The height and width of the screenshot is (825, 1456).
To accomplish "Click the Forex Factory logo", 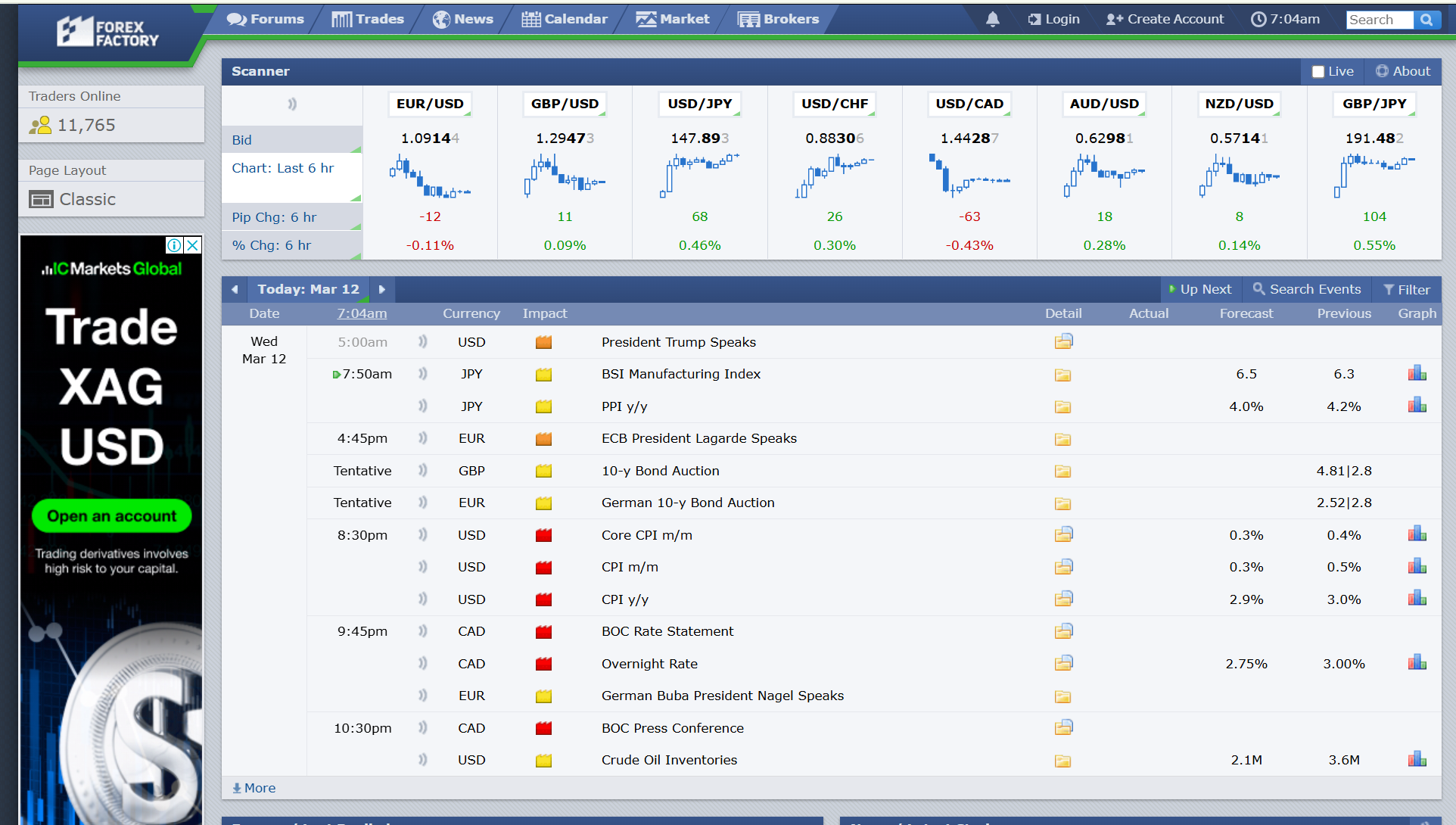I will tap(107, 33).
